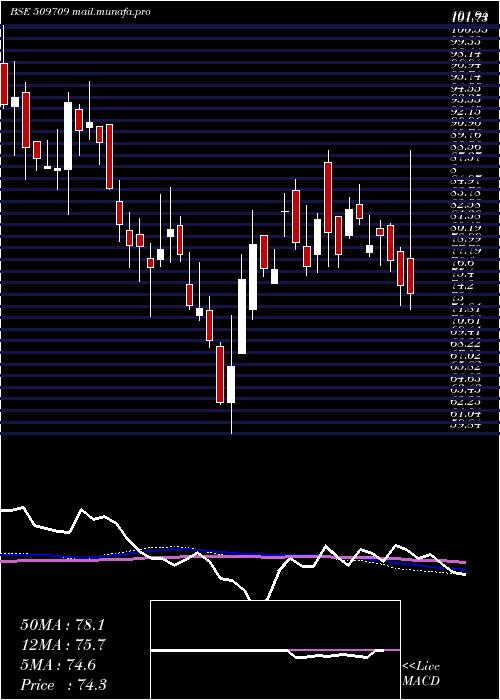Click the 84.97 price axis label
500x700 pixels.
pyautogui.click(x=466, y=181)
